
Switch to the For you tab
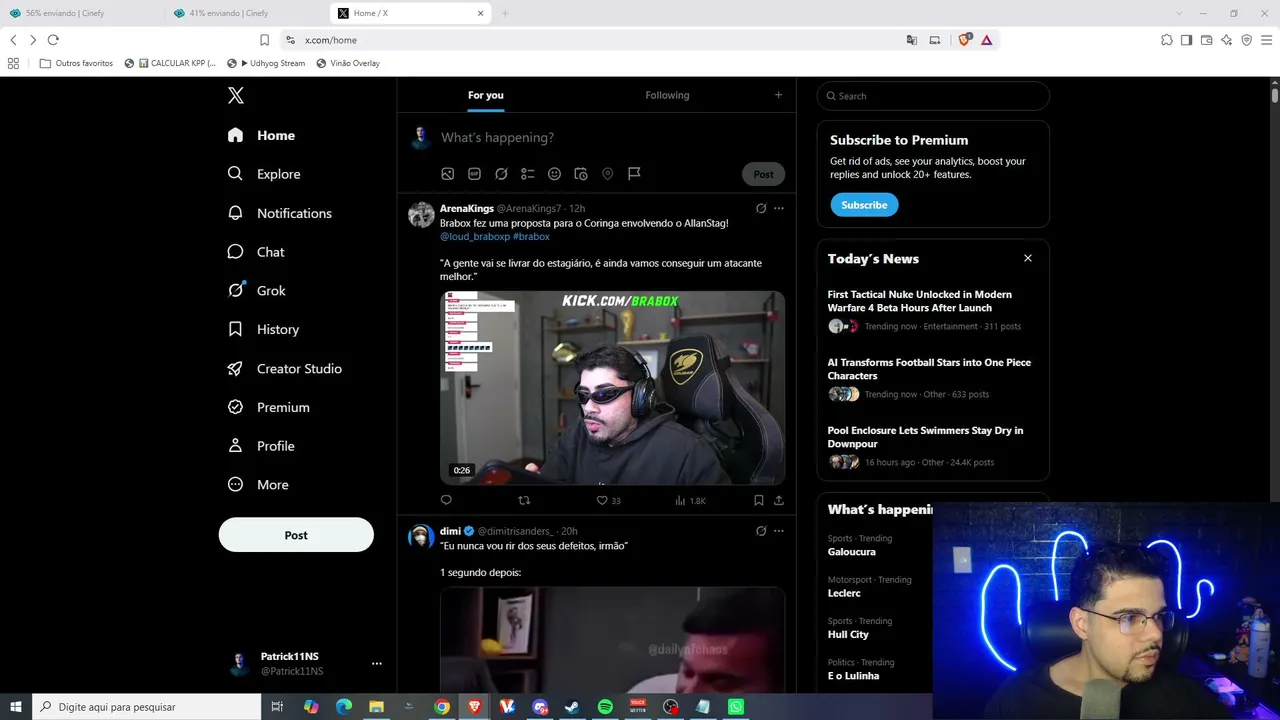(x=486, y=95)
